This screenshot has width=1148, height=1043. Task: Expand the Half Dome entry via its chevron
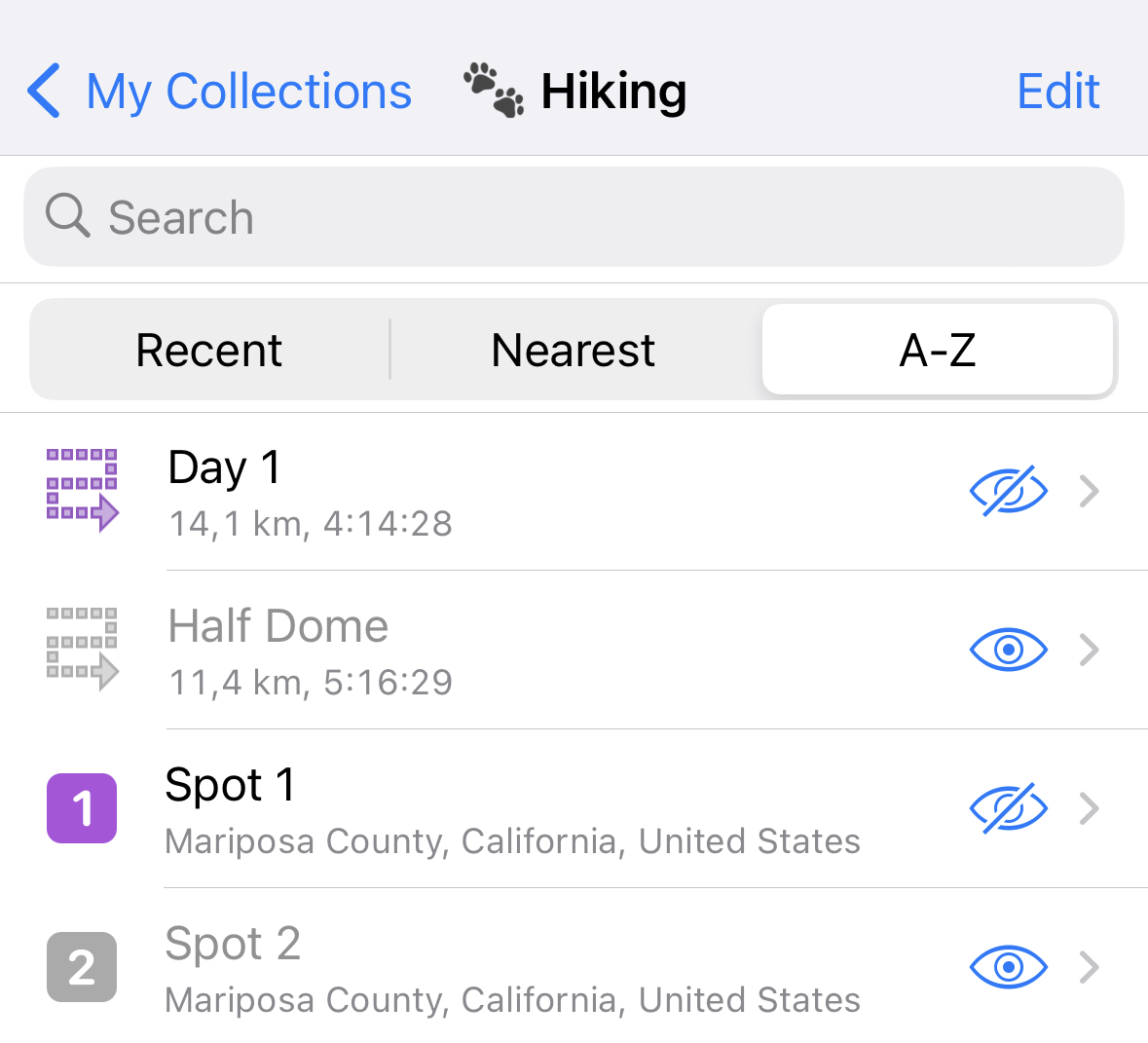point(1090,650)
